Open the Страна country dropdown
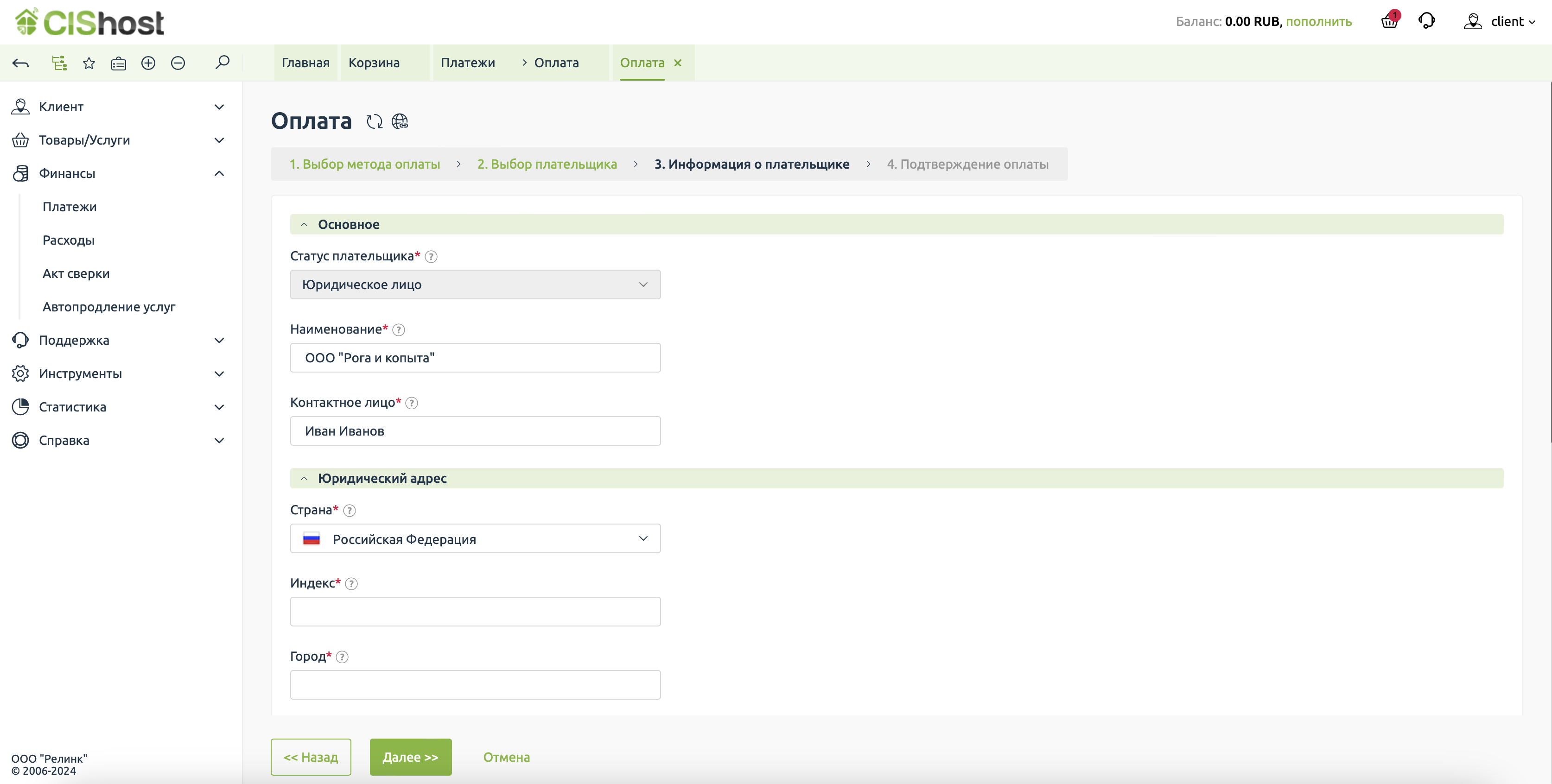 coord(475,539)
